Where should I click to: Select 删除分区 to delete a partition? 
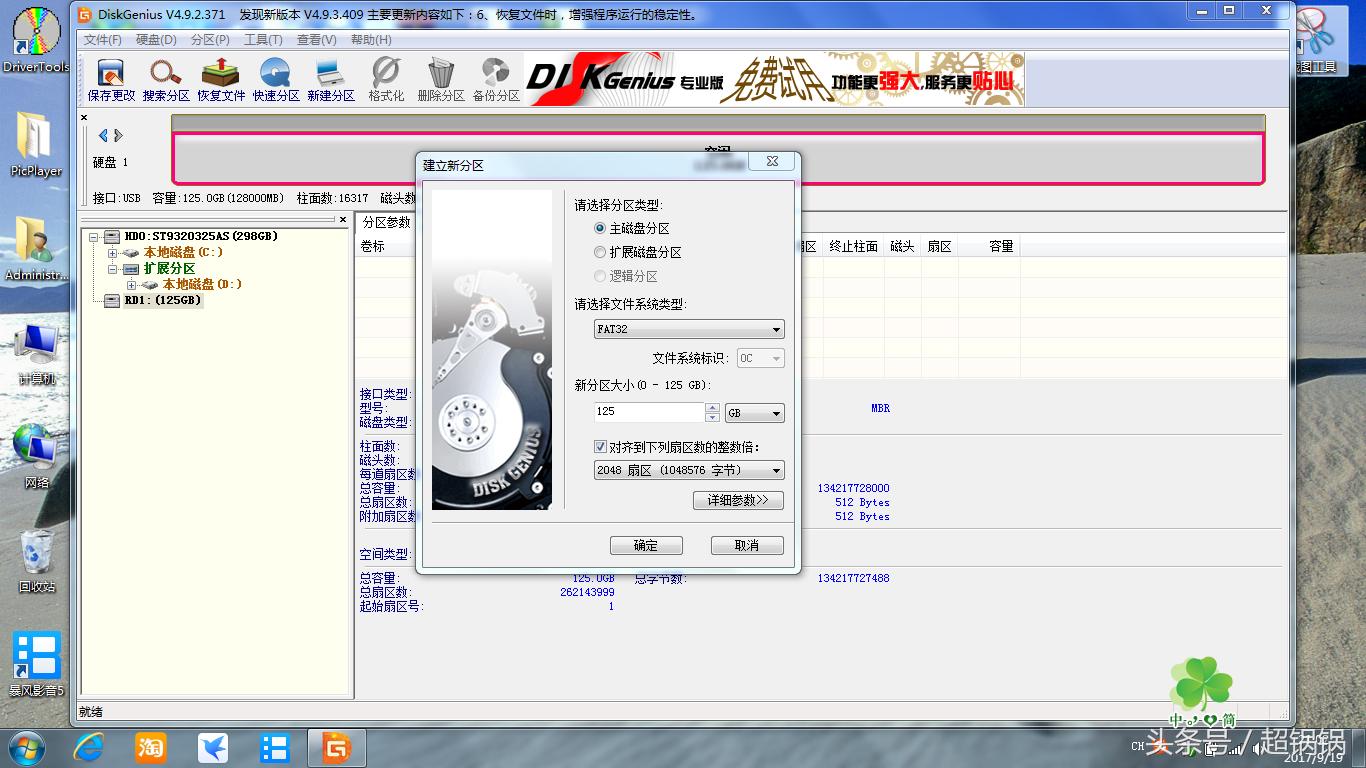(440, 79)
